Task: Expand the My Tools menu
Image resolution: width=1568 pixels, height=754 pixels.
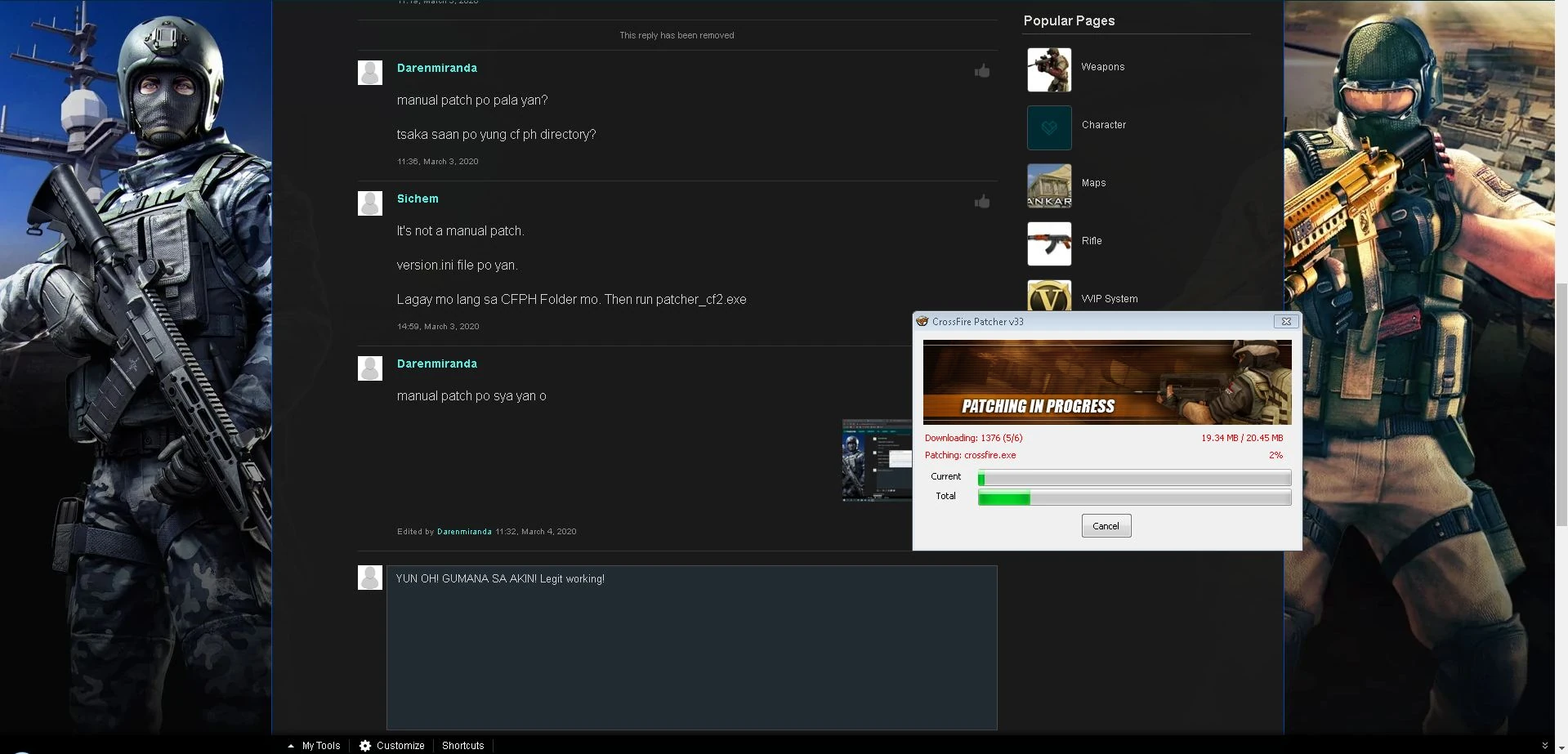Action: click(314, 746)
